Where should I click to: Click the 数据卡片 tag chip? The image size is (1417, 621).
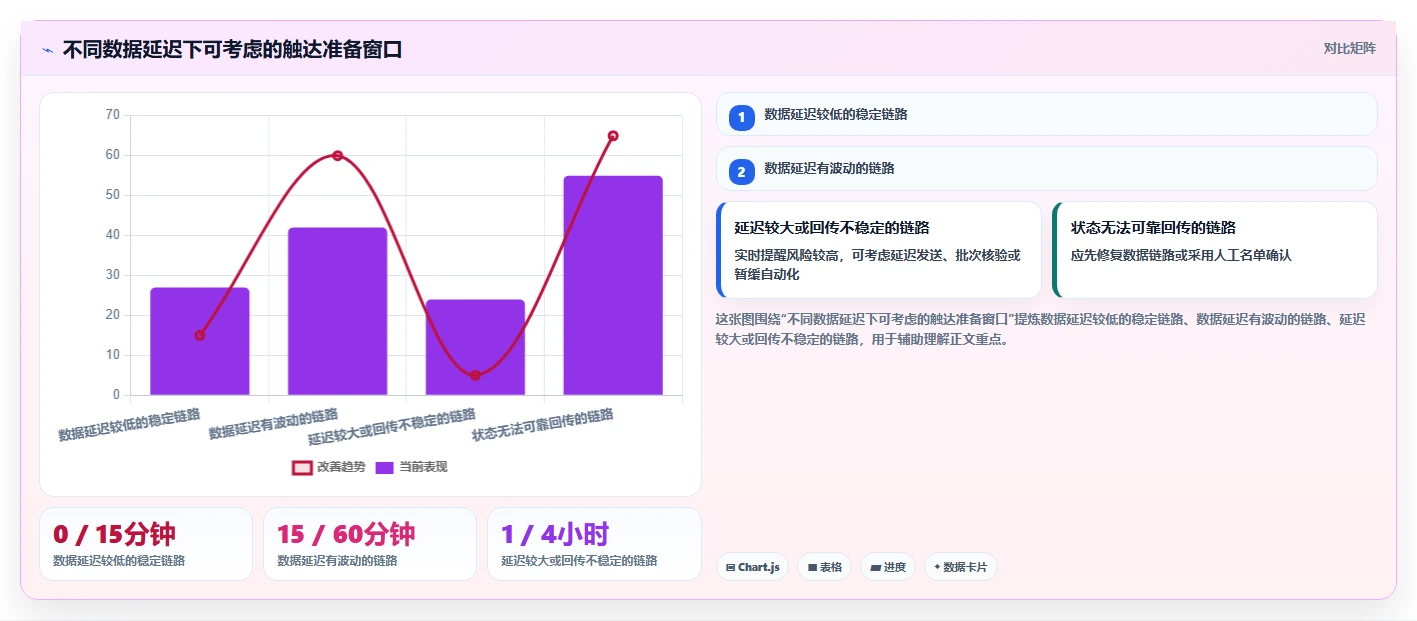pyautogui.click(x=960, y=567)
